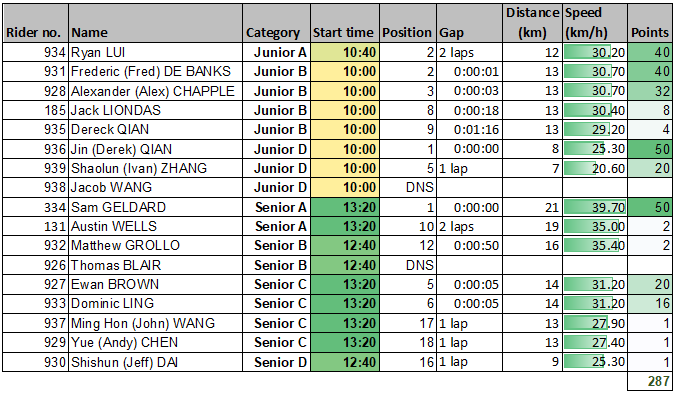Select Jacob WANG's DNS position cell
678x397 pixels.
408,187
